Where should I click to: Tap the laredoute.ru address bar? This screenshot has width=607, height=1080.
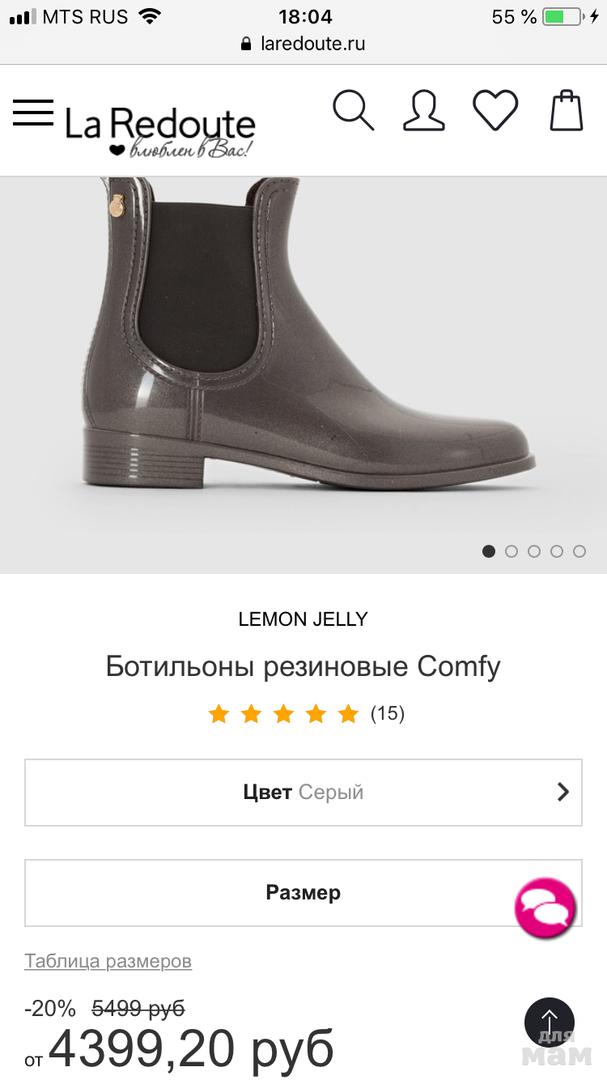303,44
